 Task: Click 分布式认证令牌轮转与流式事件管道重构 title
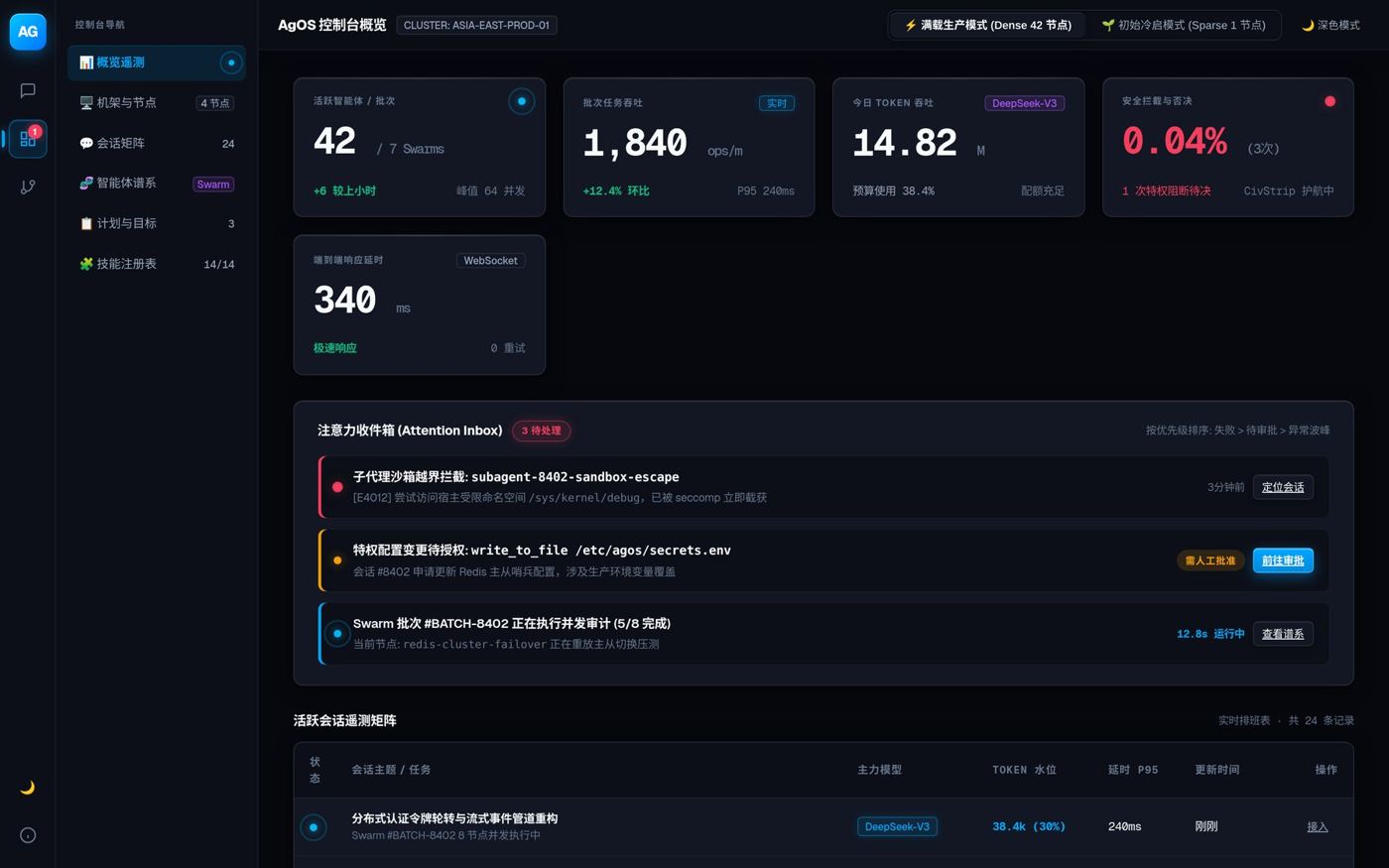454,818
